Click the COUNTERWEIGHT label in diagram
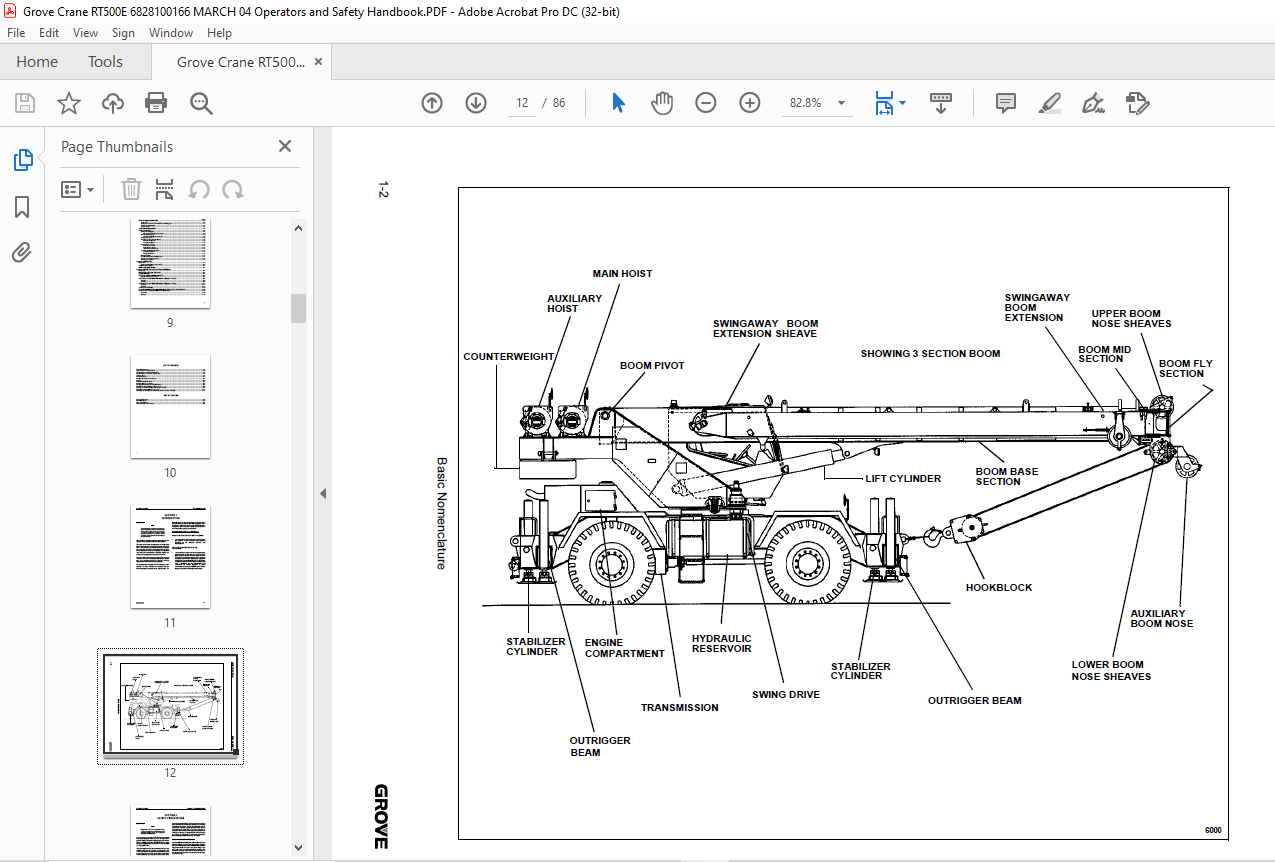Image resolution: width=1275 pixels, height=862 pixels. coord(508,357)
